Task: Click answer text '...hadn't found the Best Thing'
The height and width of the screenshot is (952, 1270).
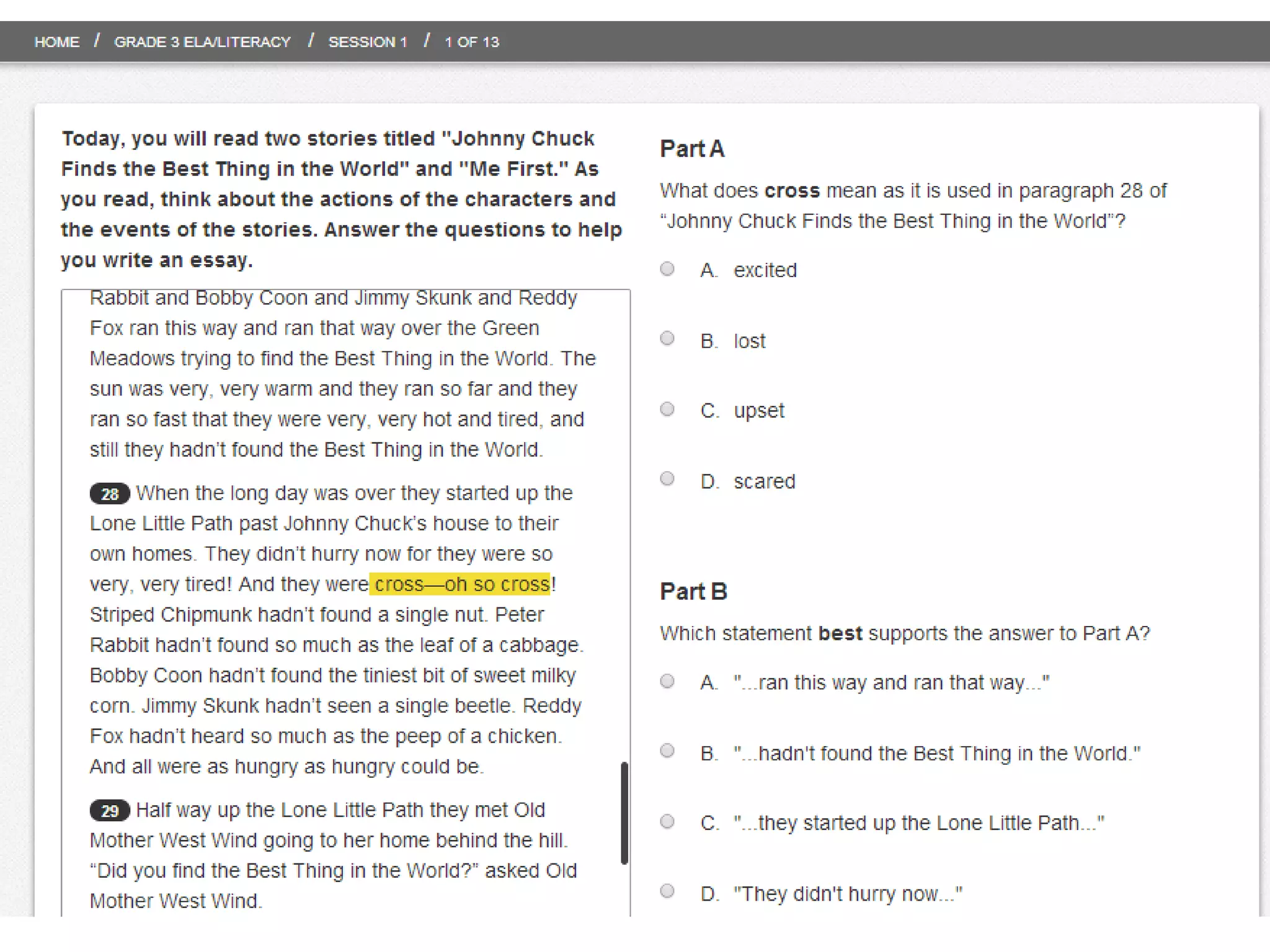Action: pos(936,754)
